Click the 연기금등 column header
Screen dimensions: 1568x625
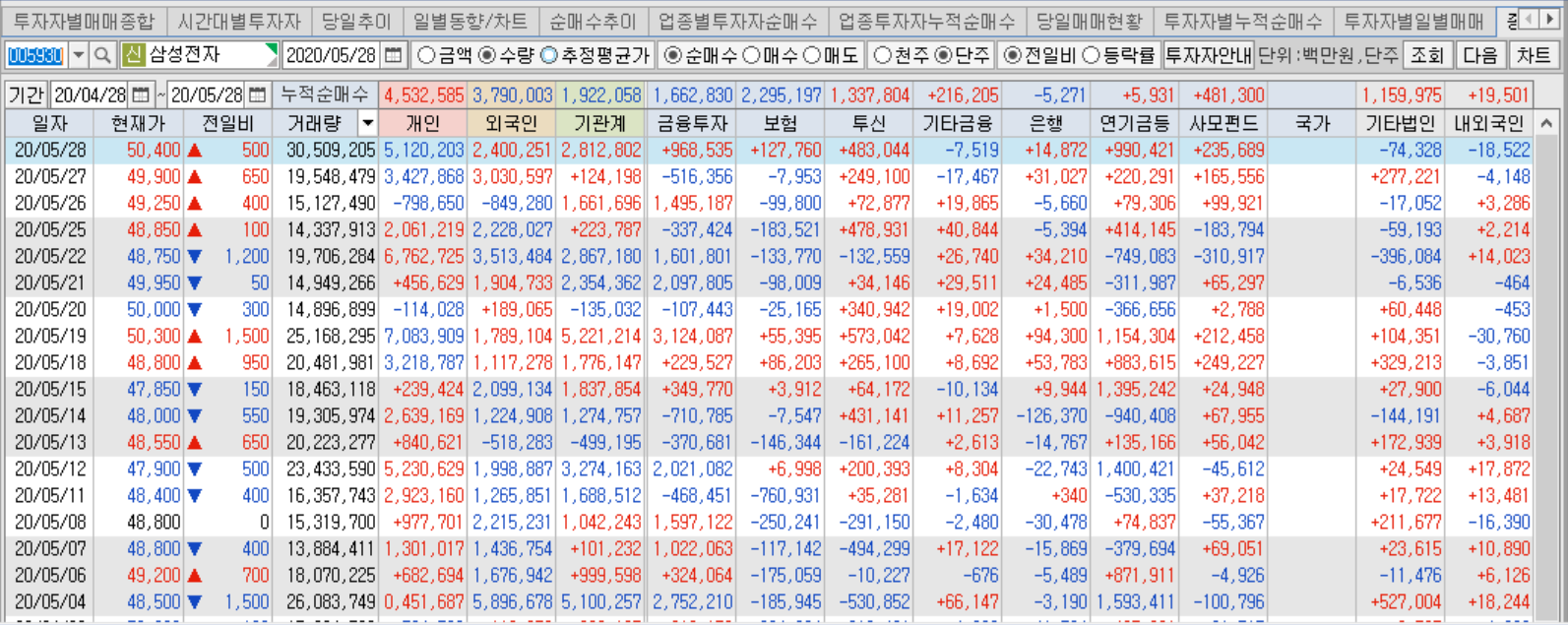(1134, 124)
